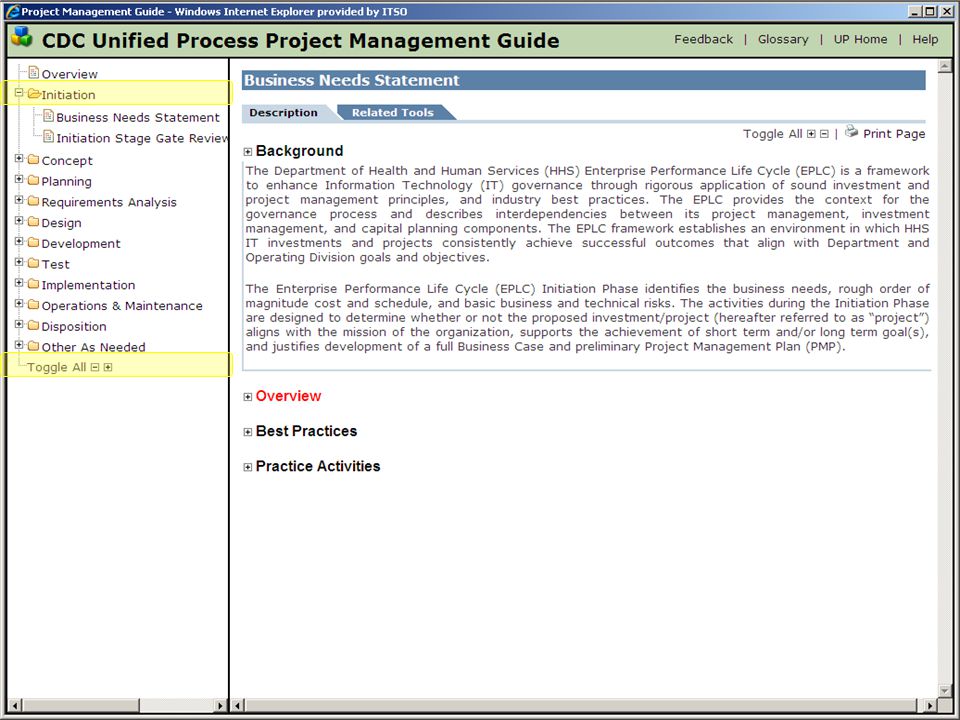Expand the Development tree node
This screenshot has height=720, width=960.
point(19,241)
